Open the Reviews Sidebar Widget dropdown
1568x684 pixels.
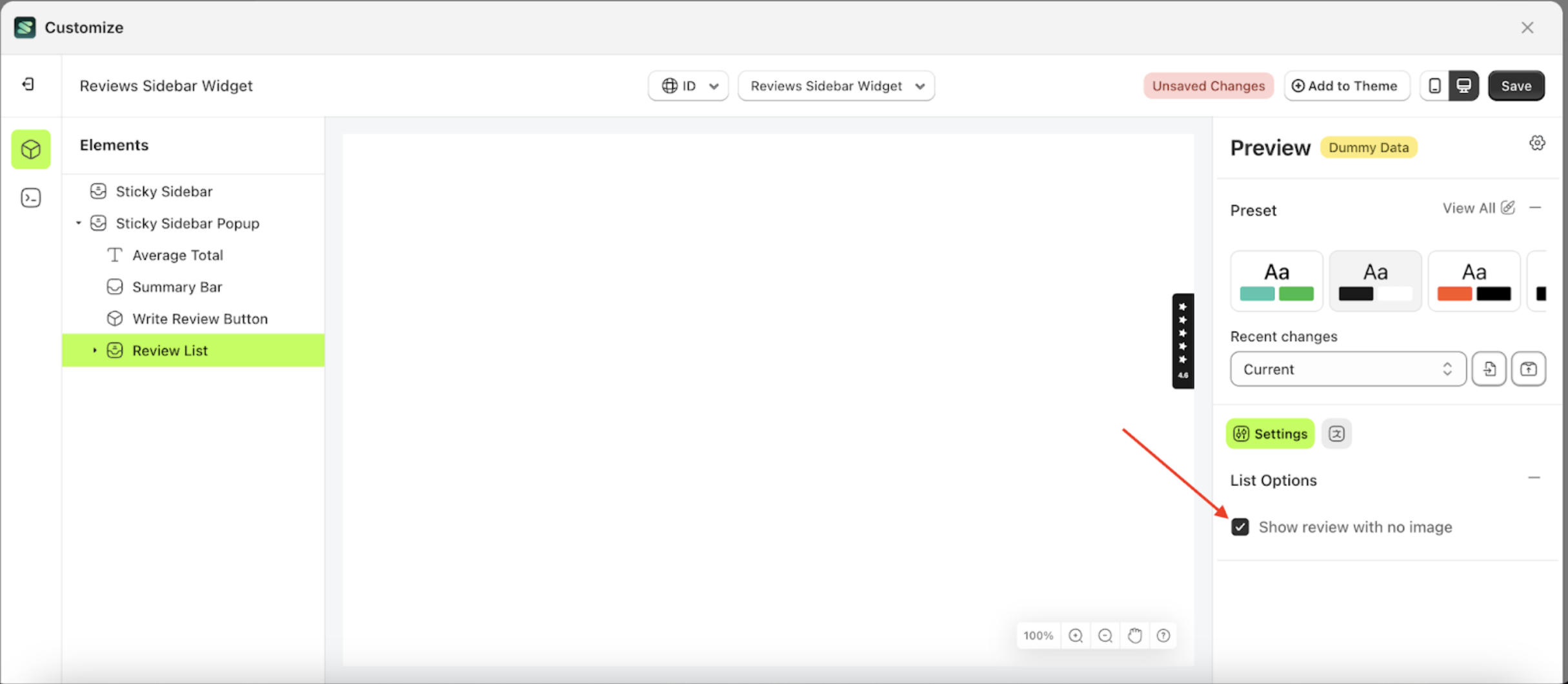tap(836, 85)
